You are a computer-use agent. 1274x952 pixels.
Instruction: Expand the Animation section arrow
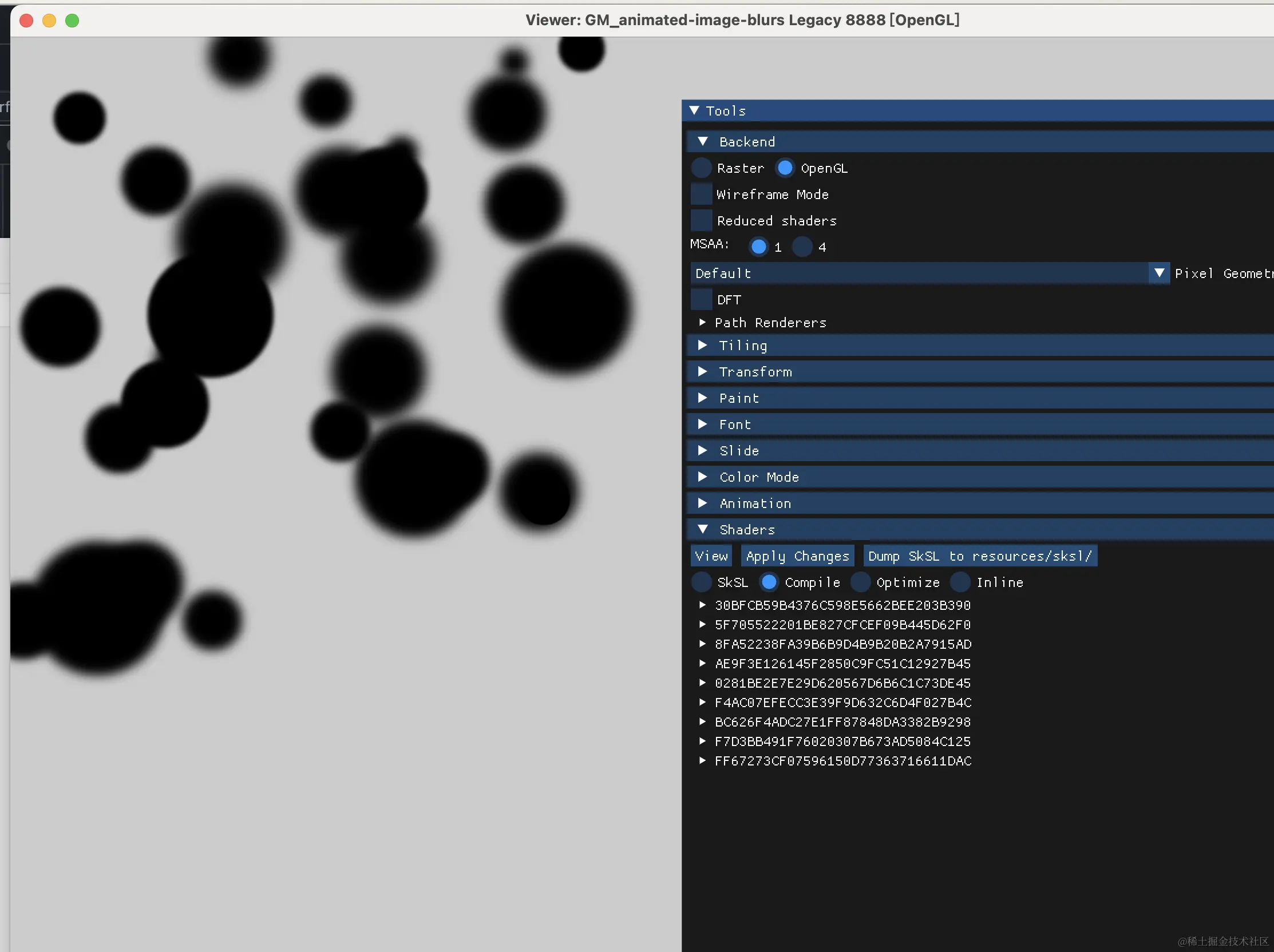click(703, 503)
